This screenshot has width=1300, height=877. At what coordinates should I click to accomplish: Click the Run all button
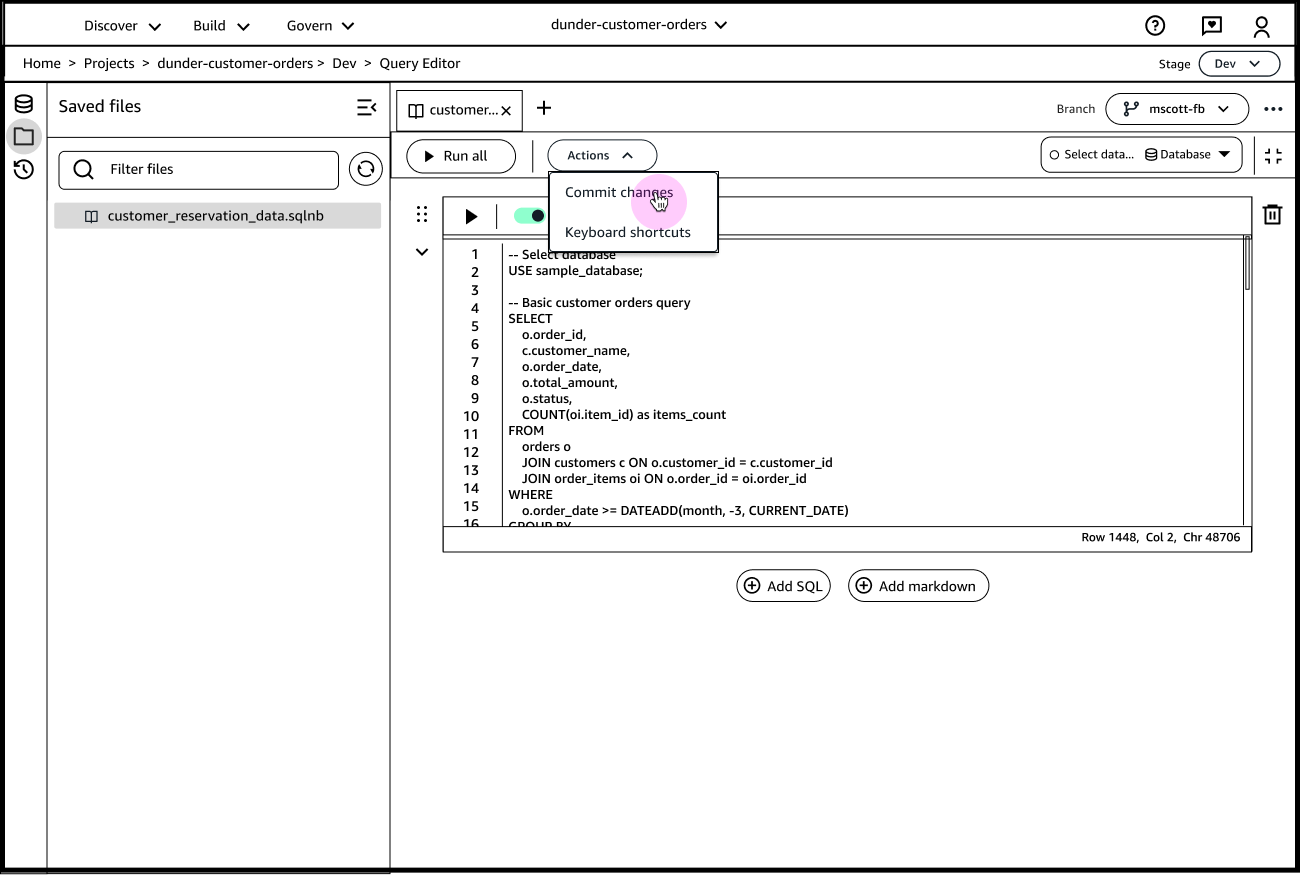(x=461, y=156)
